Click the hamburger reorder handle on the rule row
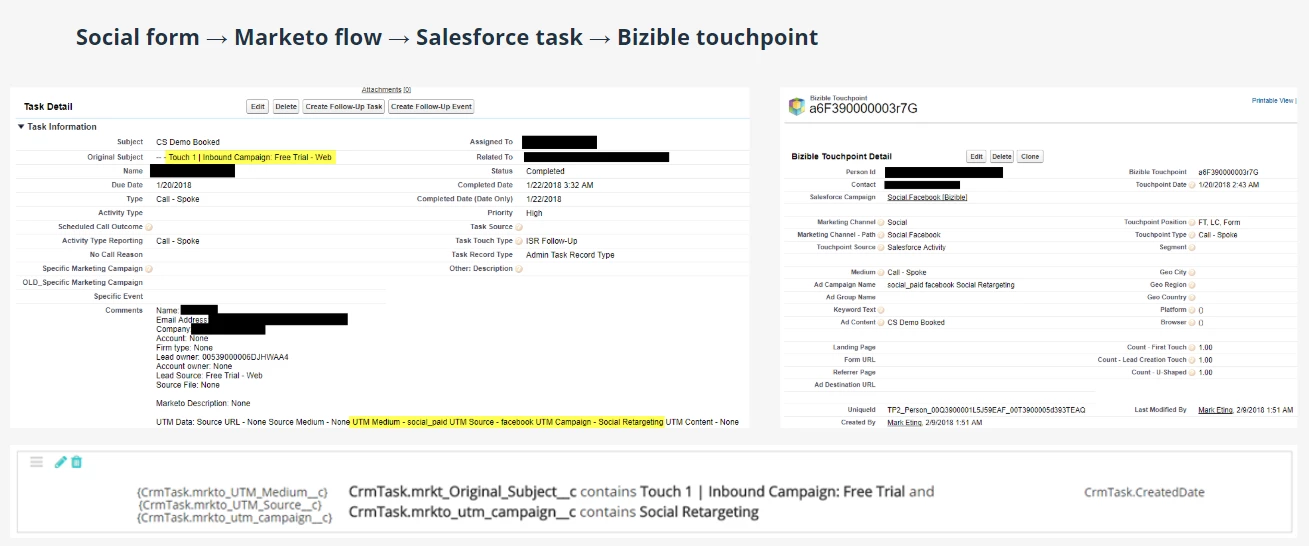 tap(37, 462)
